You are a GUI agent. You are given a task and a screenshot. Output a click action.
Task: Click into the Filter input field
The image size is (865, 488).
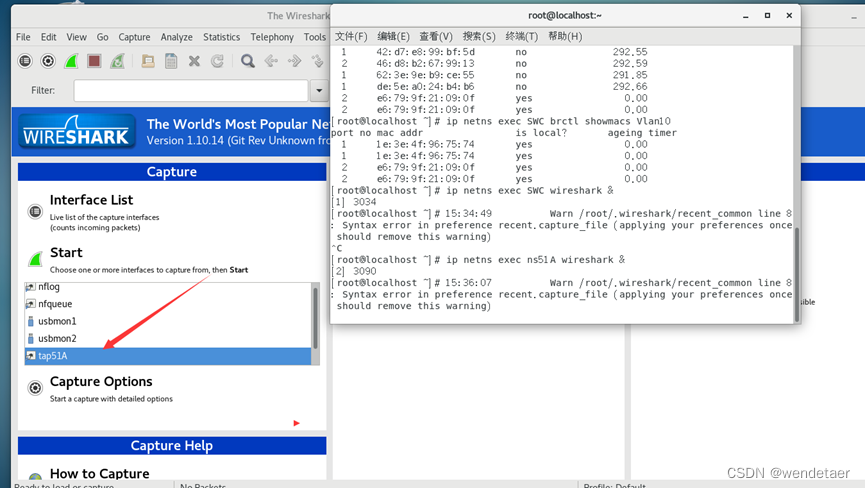[x=191, y=90]
